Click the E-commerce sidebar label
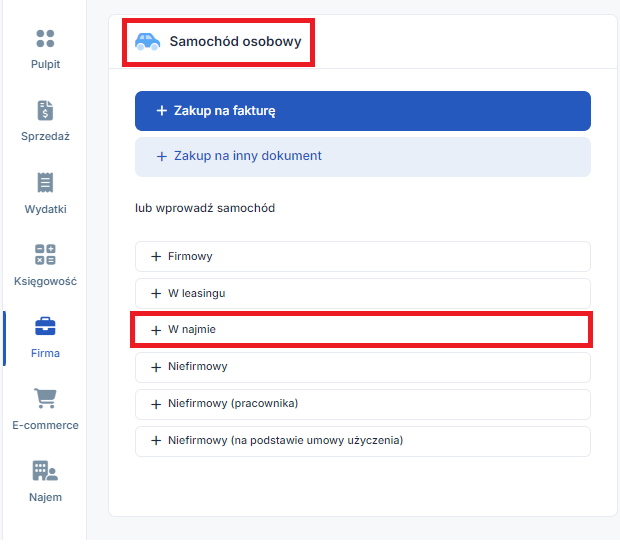Viewport: 620px width, 545px height. tap(45, 425)
